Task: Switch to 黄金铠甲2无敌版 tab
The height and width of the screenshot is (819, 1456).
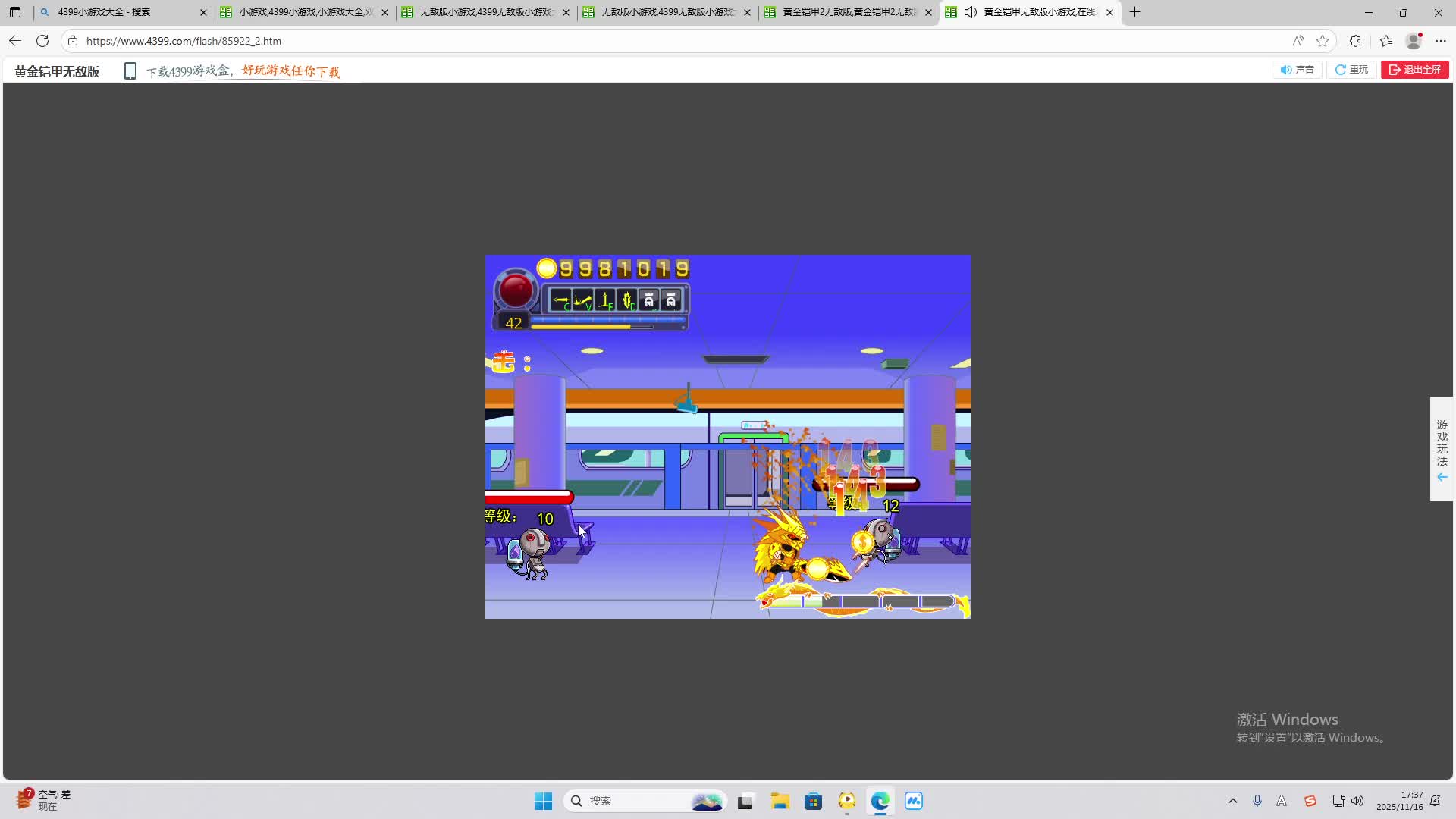Action: pyautogui.click(x=848, y=12)
